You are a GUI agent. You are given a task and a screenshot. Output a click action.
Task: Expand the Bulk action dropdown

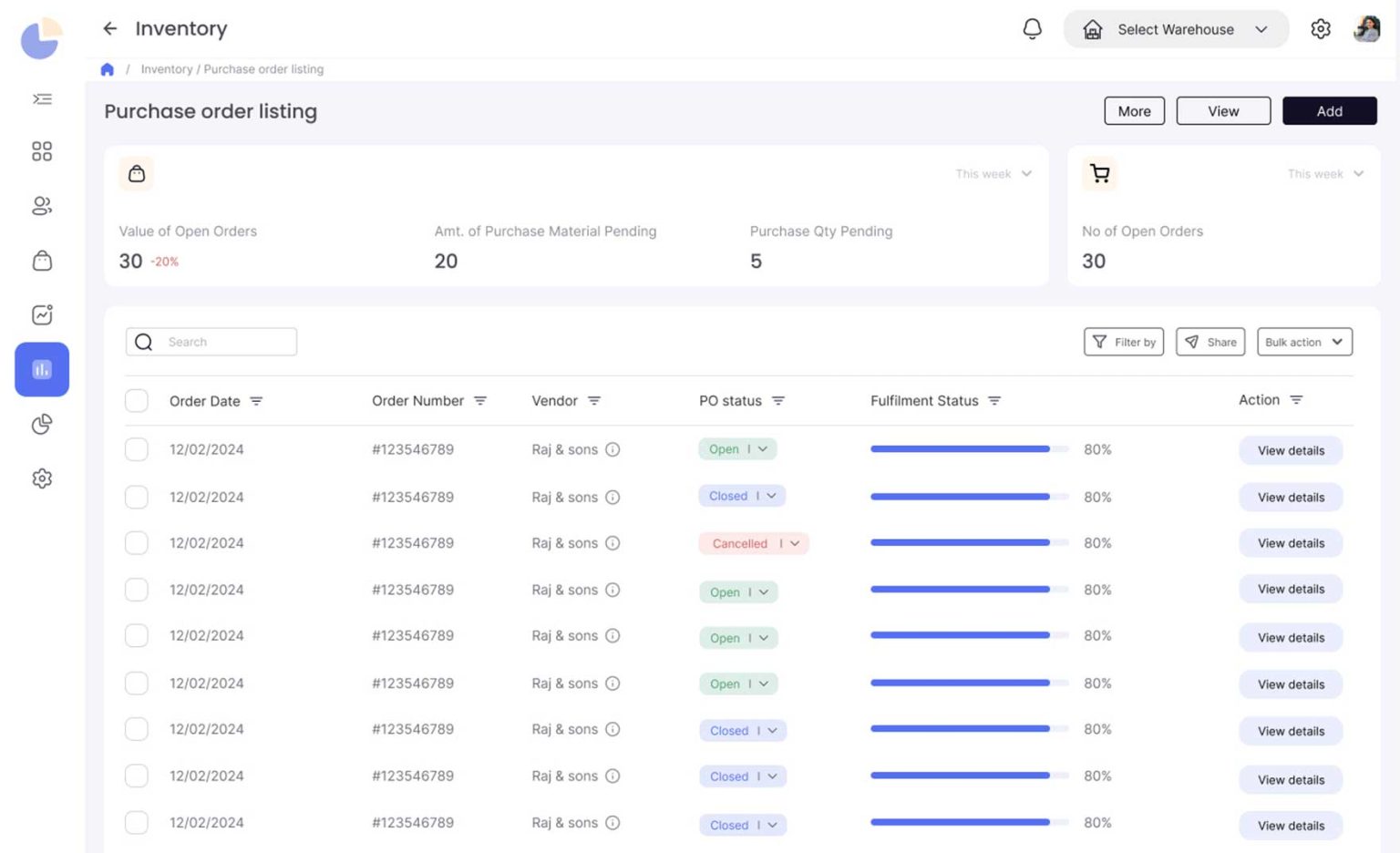[x=1304, y=342]
